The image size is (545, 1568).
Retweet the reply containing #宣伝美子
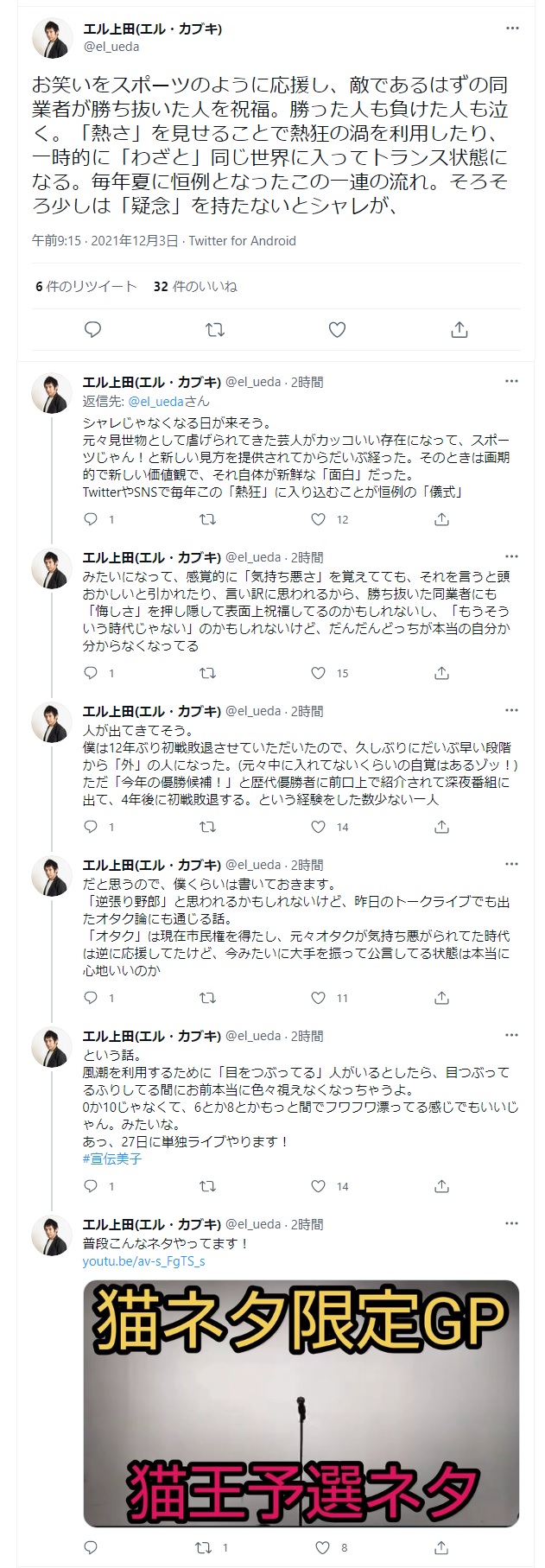207,1186
